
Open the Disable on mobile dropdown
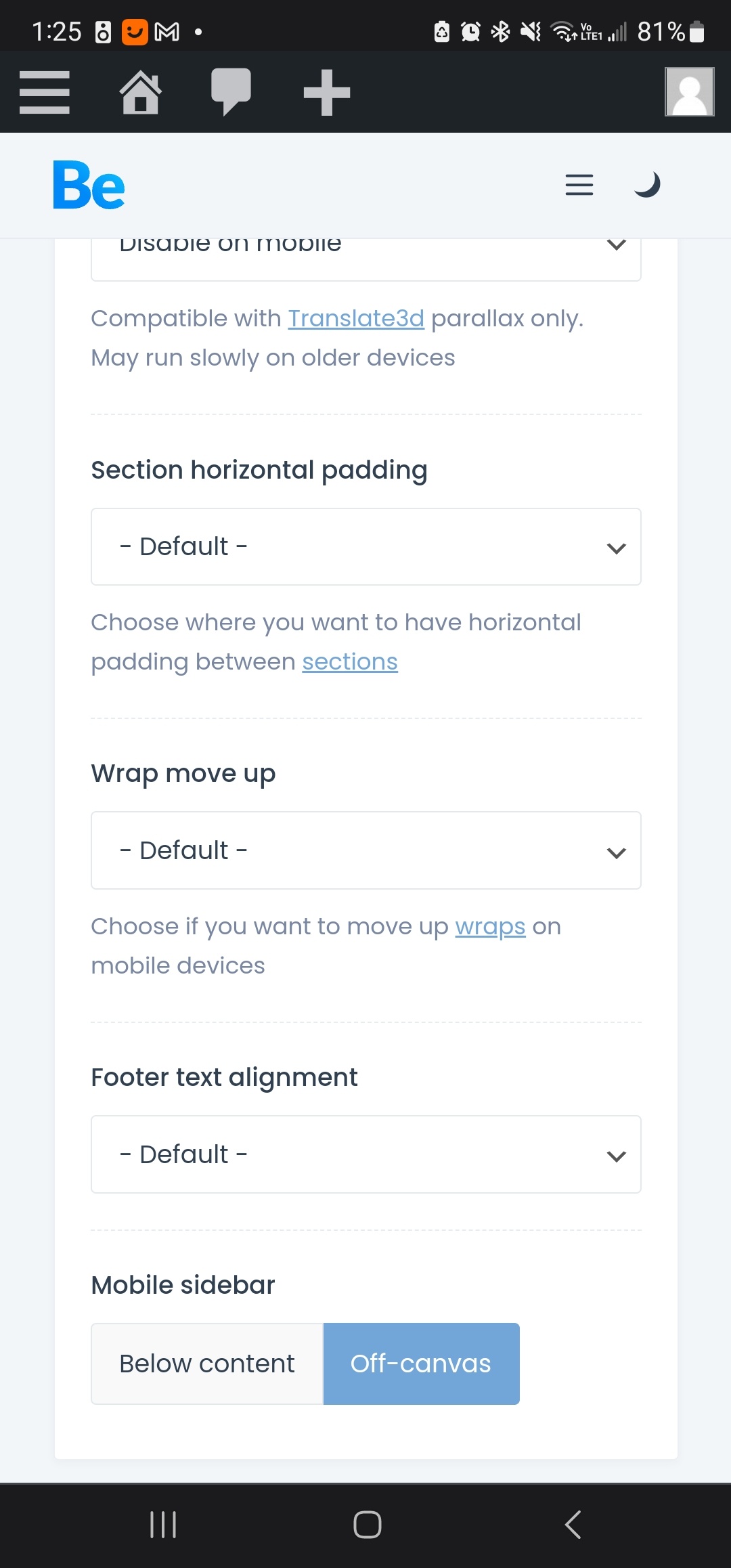tap(366, 259)
